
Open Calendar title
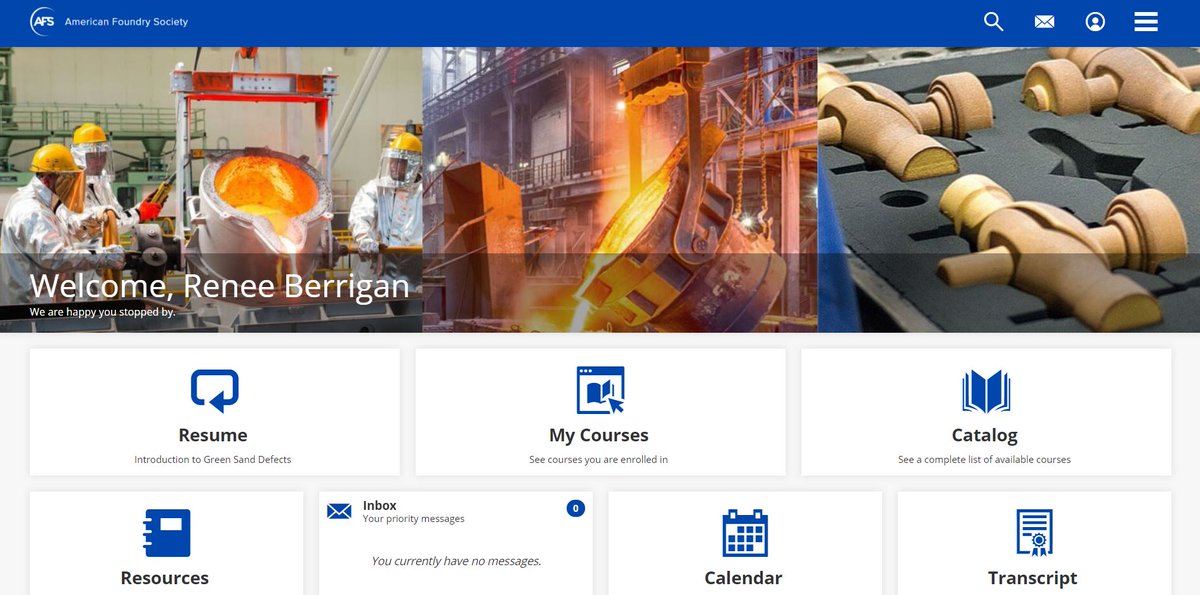(x=743, y=578)
